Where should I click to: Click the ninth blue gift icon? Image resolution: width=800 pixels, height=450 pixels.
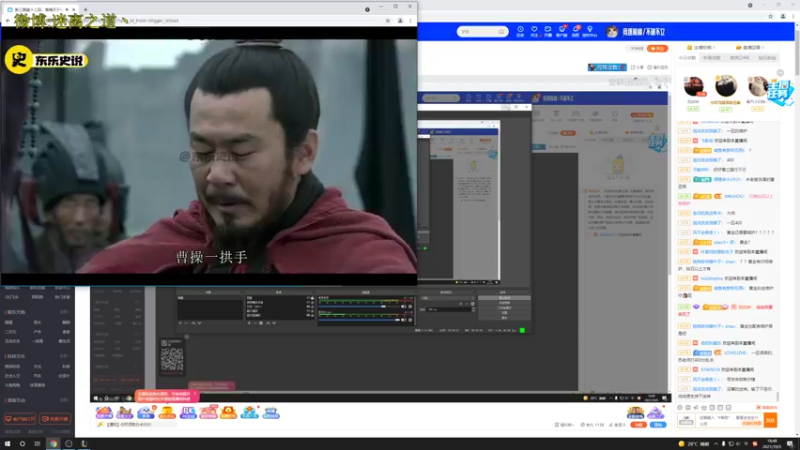tap(271, 412)
